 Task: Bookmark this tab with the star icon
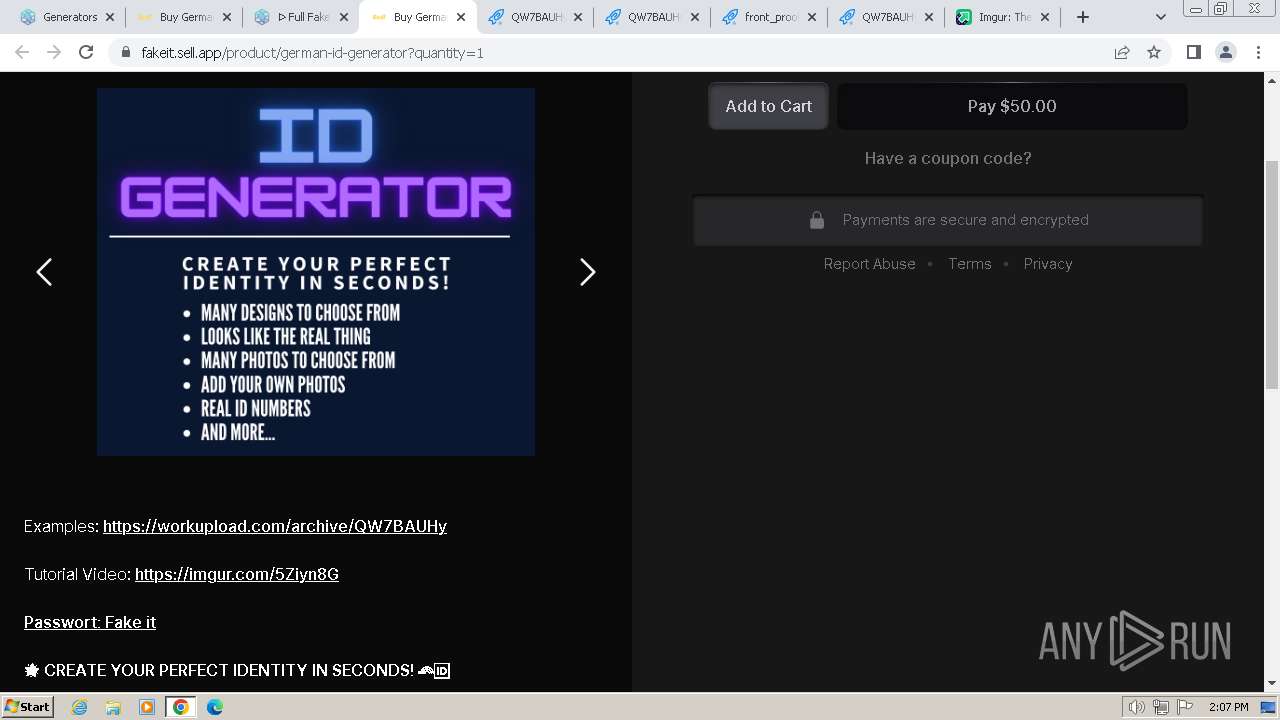(1154, 52)
